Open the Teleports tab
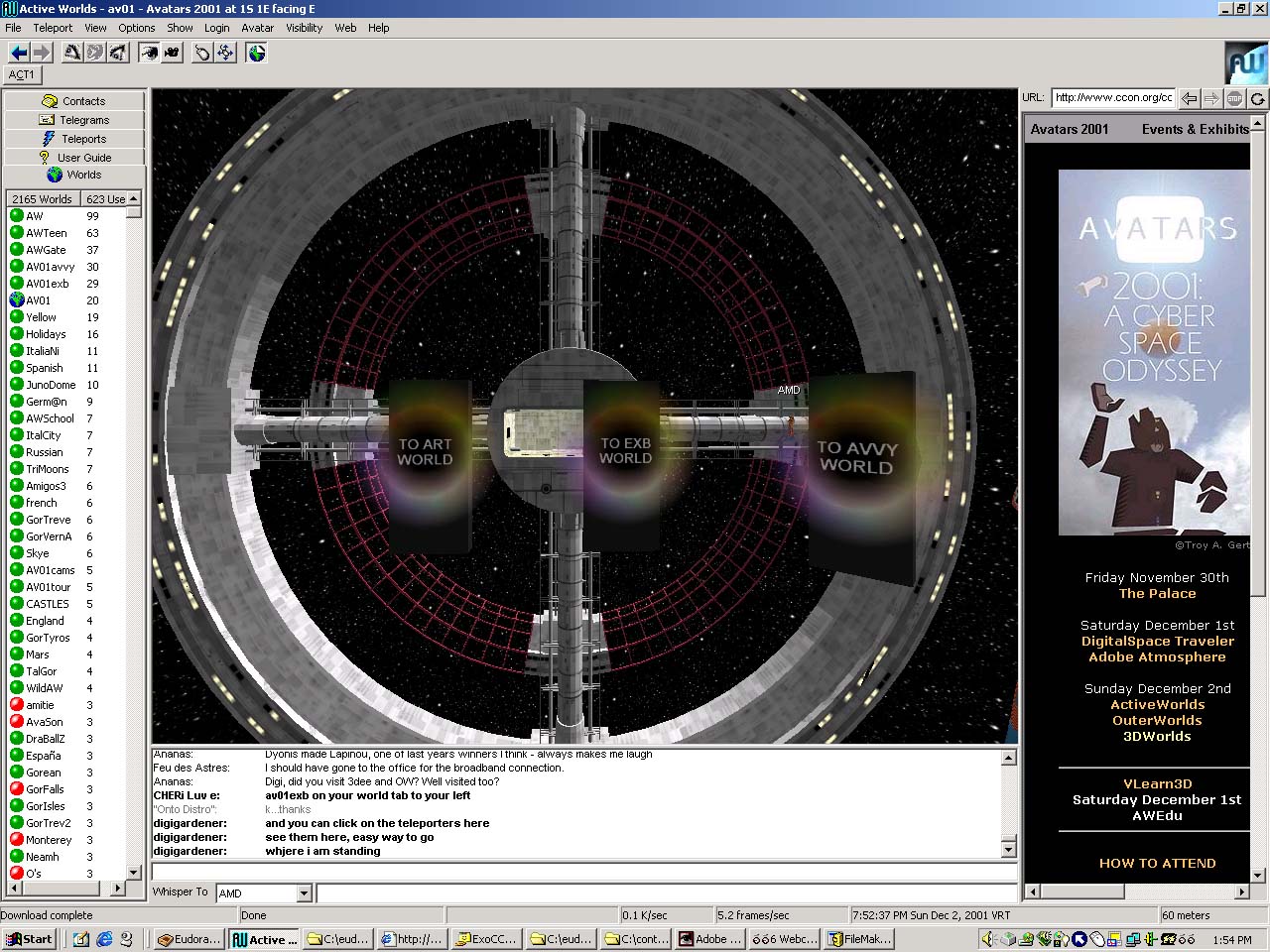 [x=74, y=139]
